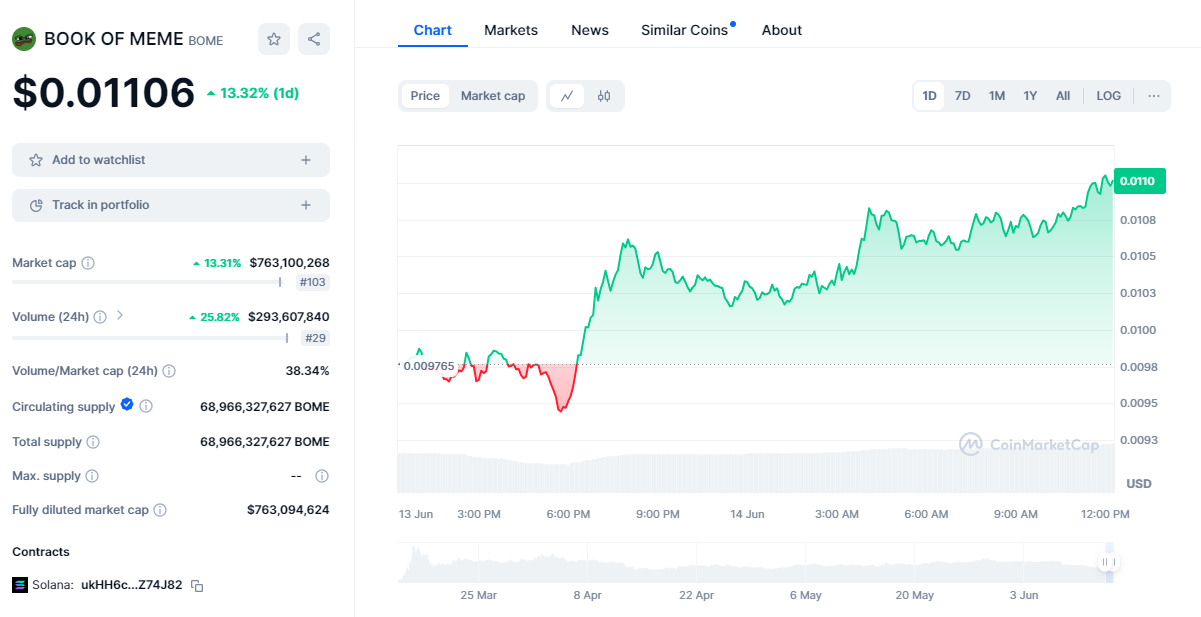Click the Track in portfolio button

coord(171,205)
